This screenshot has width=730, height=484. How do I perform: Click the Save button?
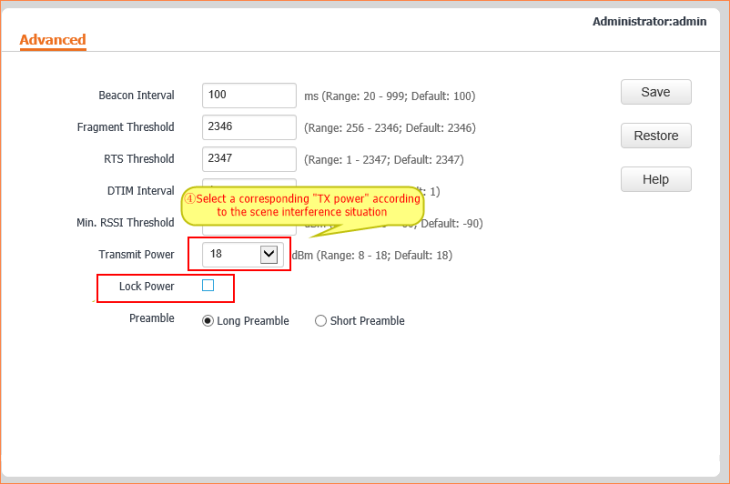point(655,92)
